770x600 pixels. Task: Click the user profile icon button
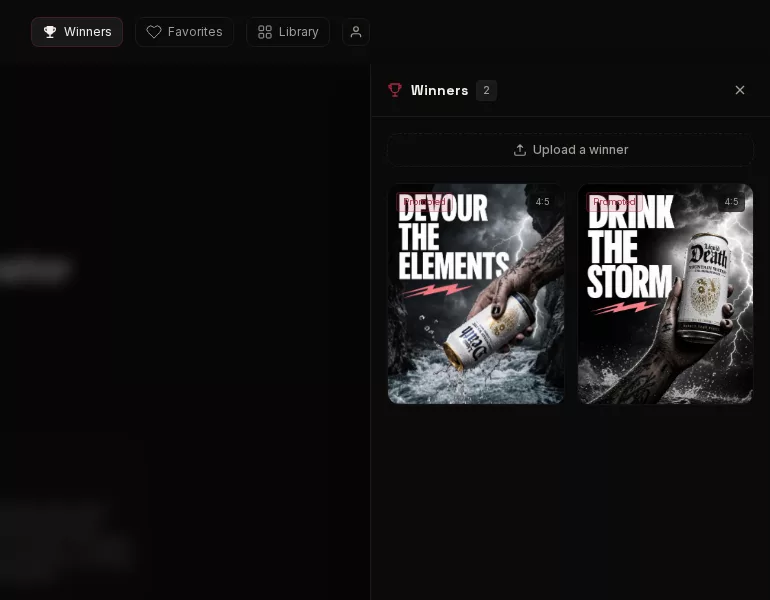(356, 32)
